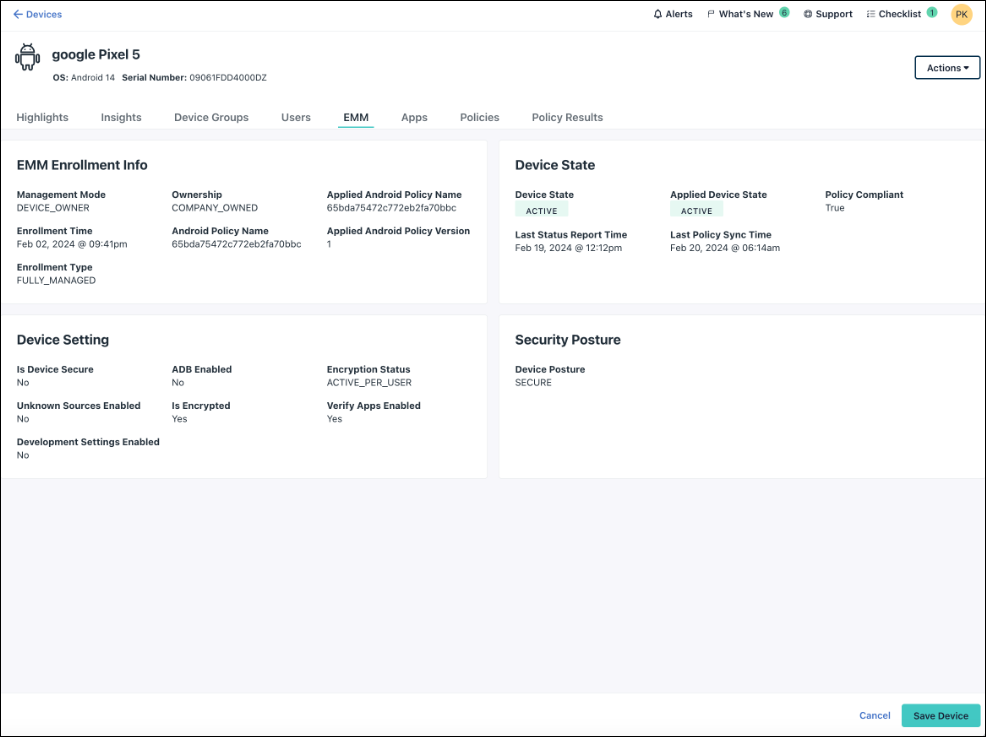
Task: Click the Support icon in header
Action: click(808, 15)
